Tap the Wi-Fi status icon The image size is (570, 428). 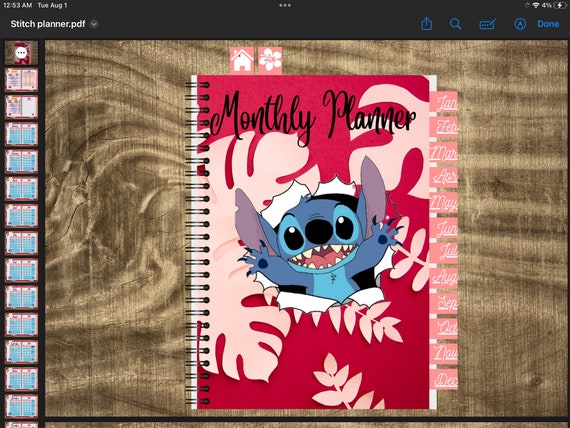point(535,5)
